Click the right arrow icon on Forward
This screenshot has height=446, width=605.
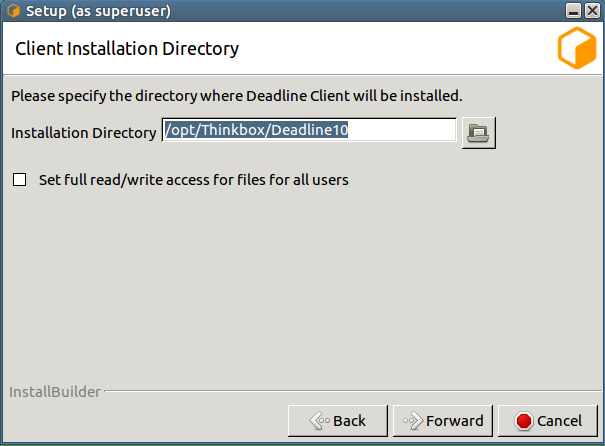click(412, 421)
